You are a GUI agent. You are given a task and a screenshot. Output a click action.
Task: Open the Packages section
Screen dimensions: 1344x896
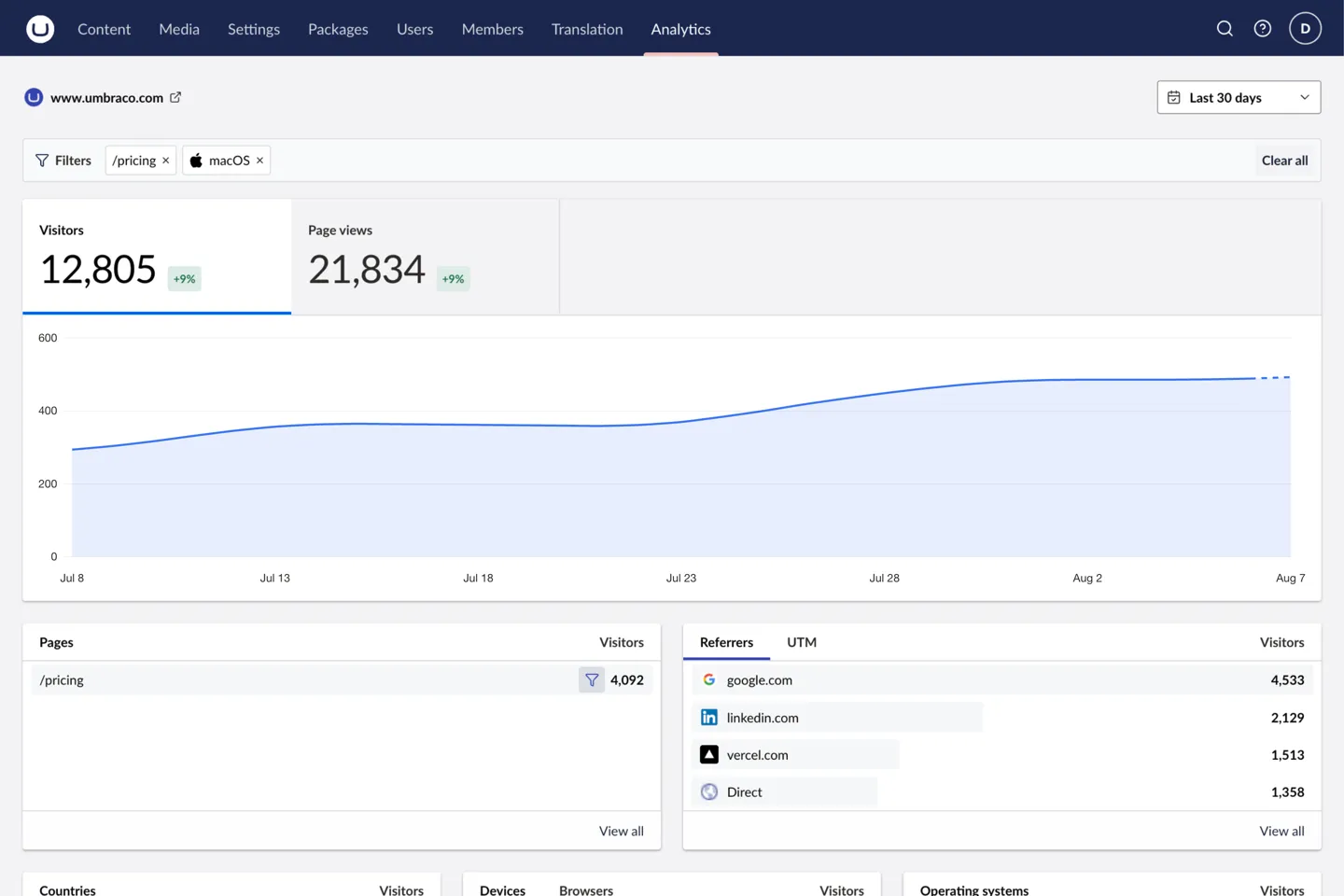point(338,29)
